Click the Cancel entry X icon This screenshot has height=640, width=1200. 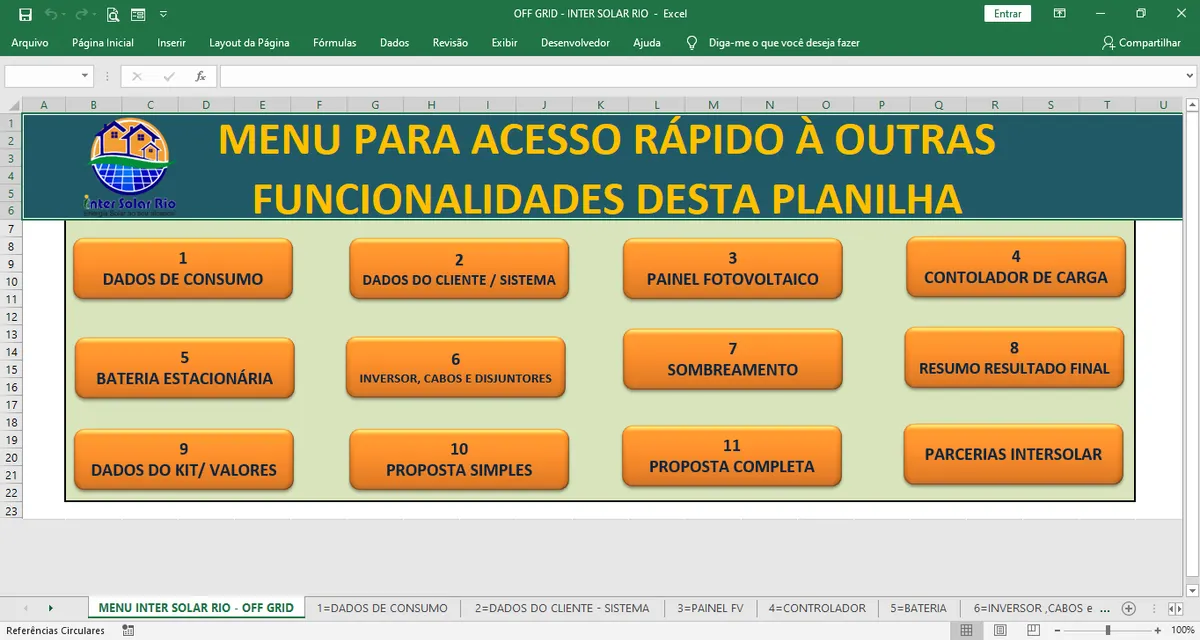tap(137, 76)
